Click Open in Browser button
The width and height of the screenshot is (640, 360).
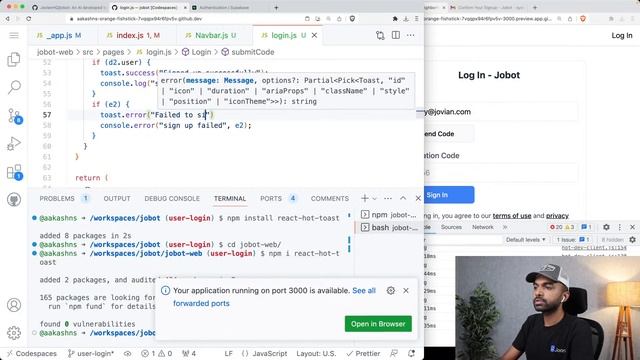pyautogui.click(x=378, y=324)
